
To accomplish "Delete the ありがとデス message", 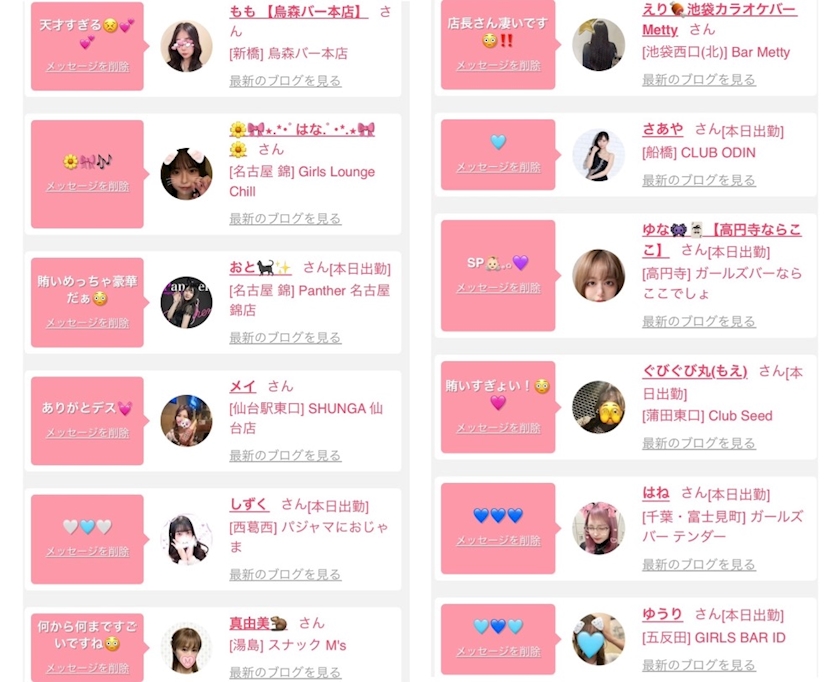I will 87,432.
